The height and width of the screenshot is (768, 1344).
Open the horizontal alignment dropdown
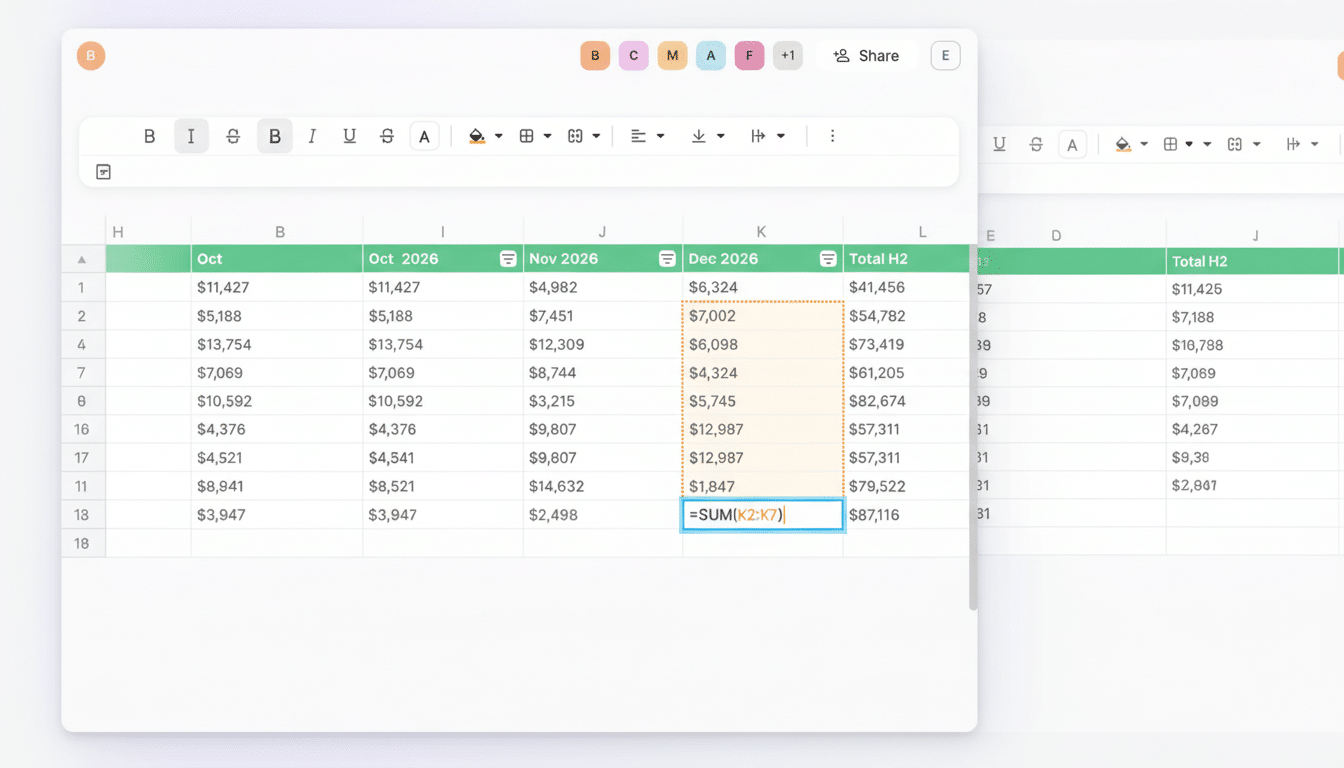pos(647,136)
